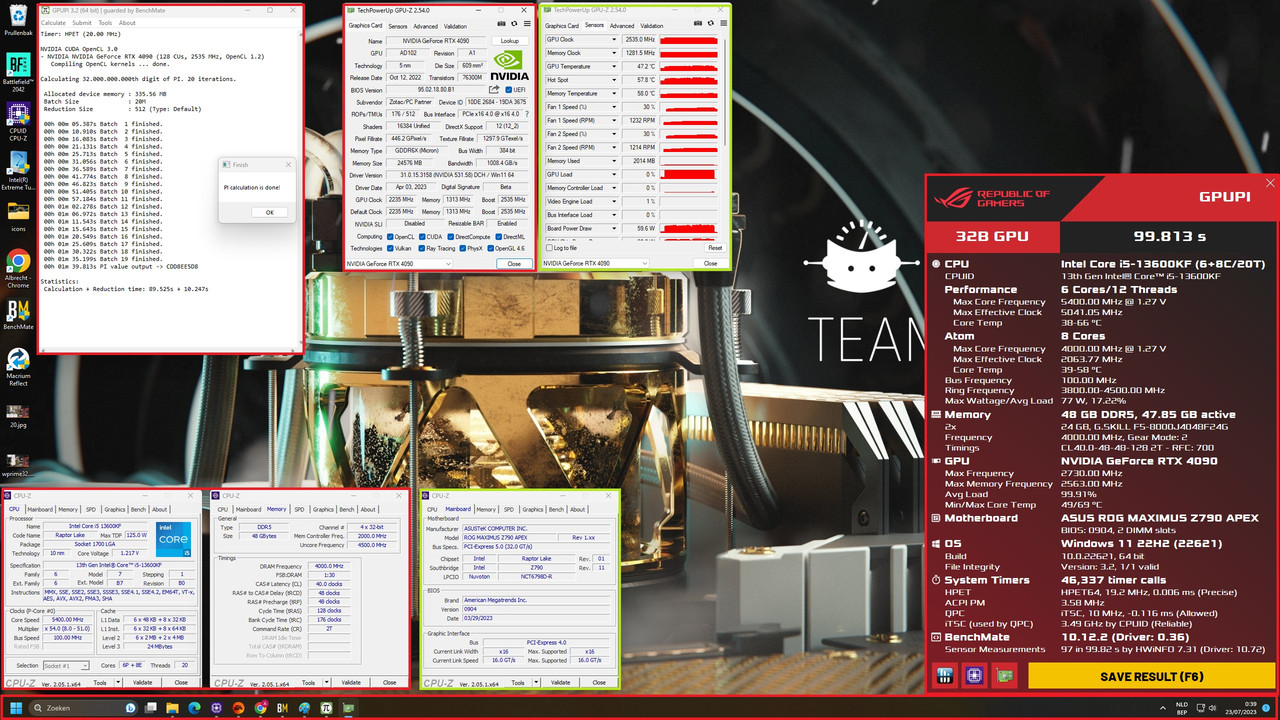Select the Albrecht Chrome desktop shortcut
Image resolution: width=1280 pixels, height=720 pixels.
point(18,269)
